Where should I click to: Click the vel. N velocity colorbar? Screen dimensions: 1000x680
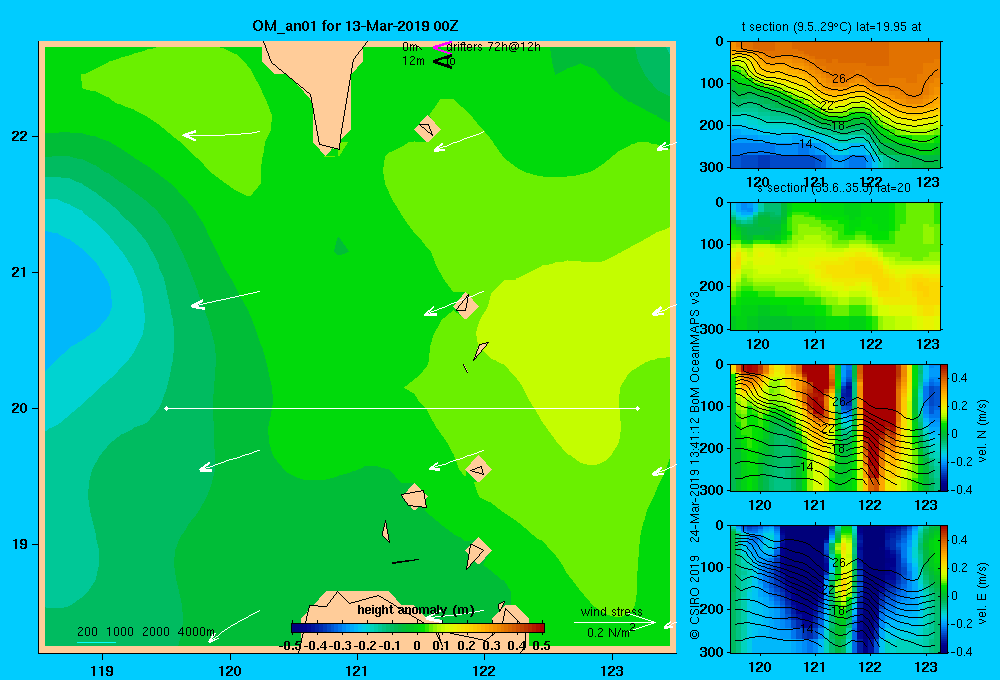click(945, 427)
